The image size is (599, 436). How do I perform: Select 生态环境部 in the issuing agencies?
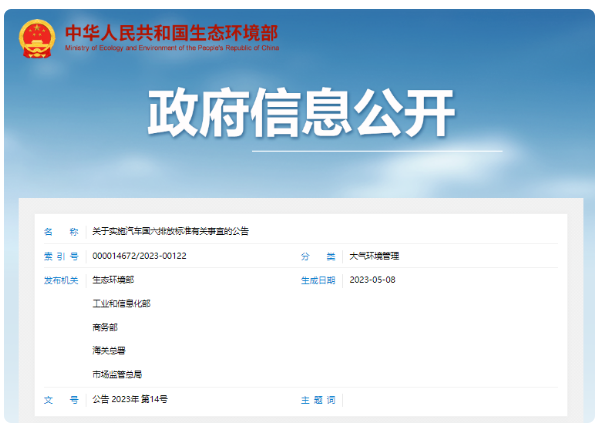[113, 280]
